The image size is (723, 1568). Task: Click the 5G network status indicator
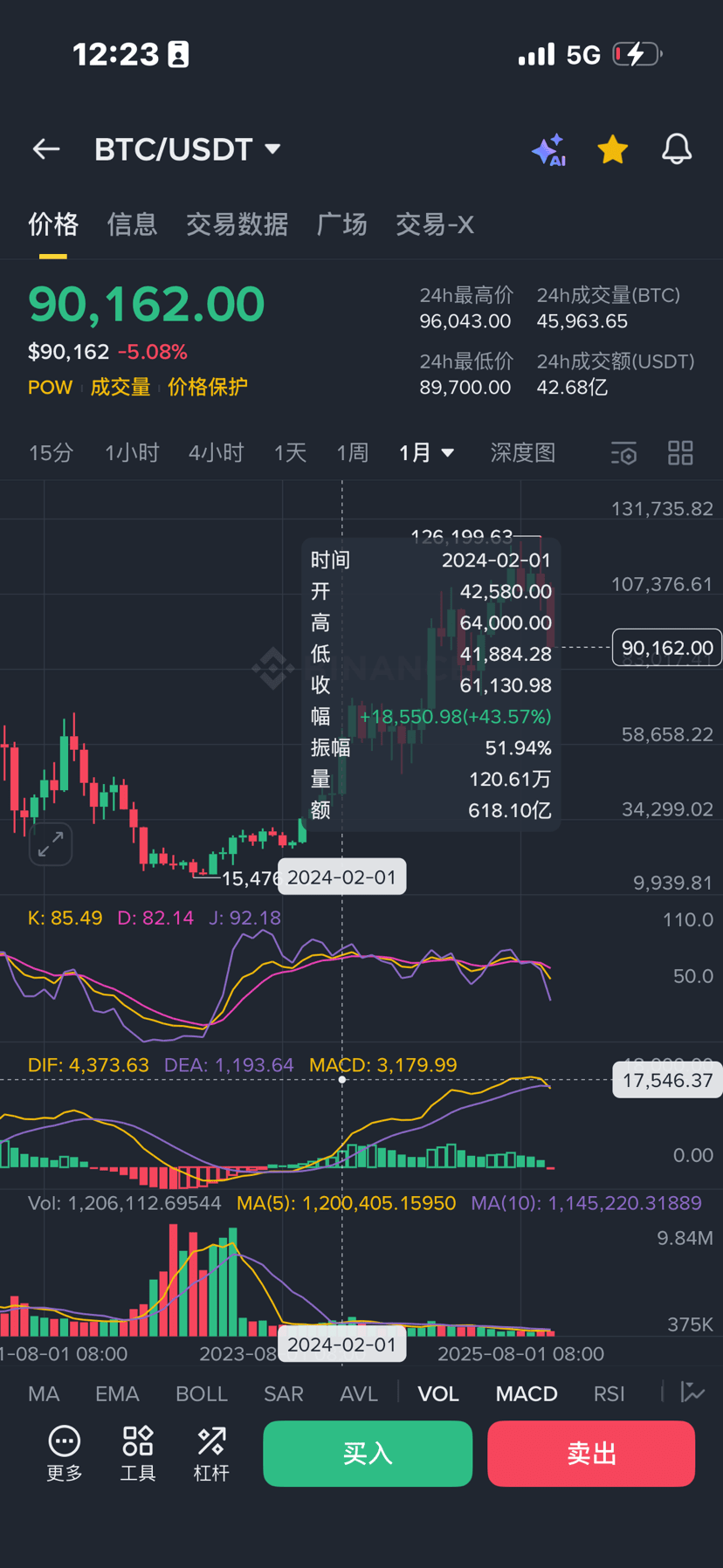[x=583, y=55]
